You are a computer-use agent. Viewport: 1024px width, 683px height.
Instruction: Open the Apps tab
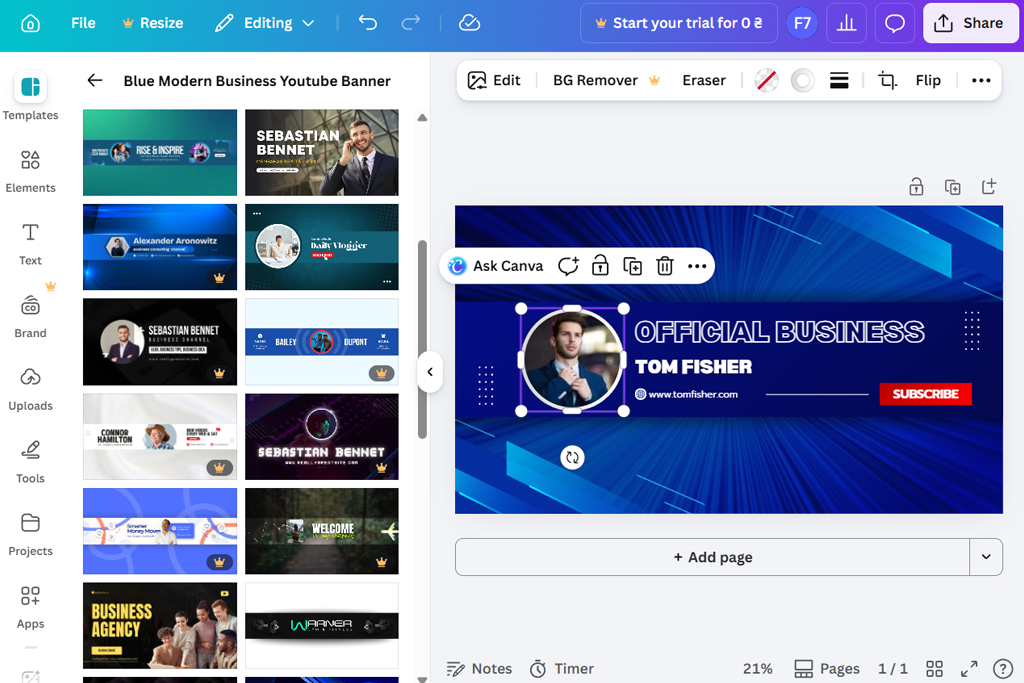click(30, 607)
